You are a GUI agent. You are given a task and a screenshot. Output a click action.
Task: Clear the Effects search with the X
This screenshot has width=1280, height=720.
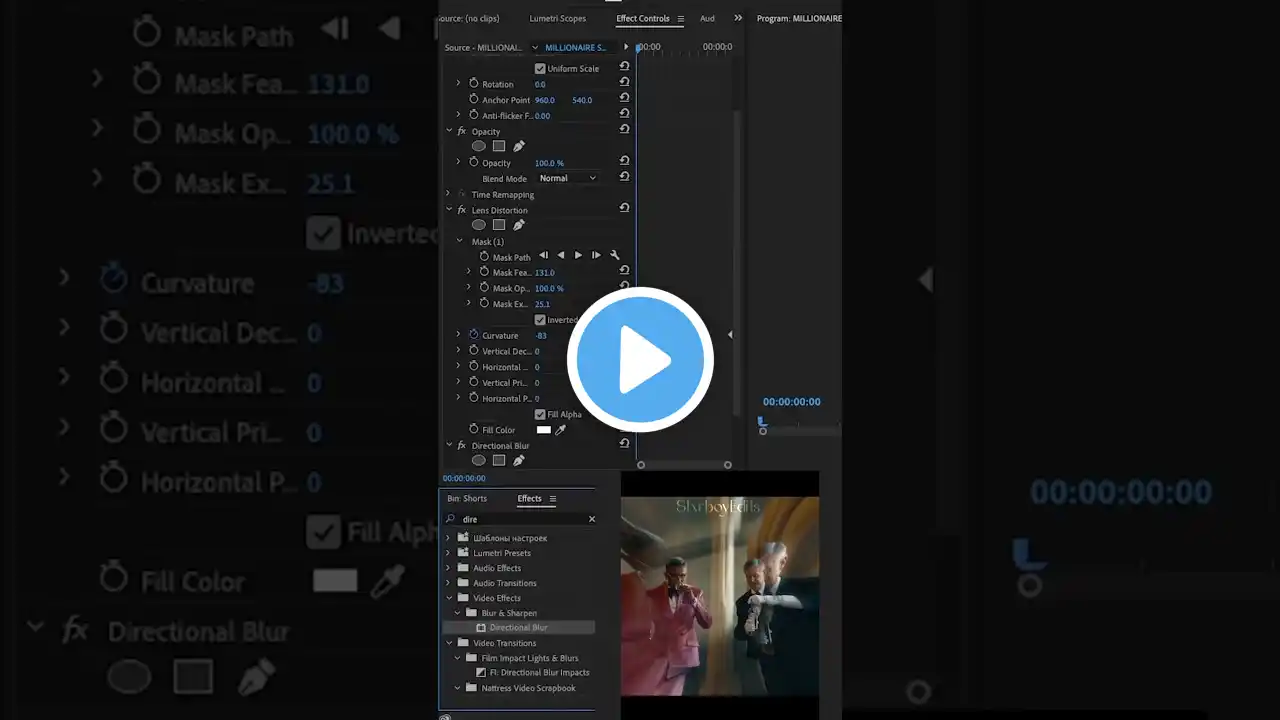pos(592,519)
